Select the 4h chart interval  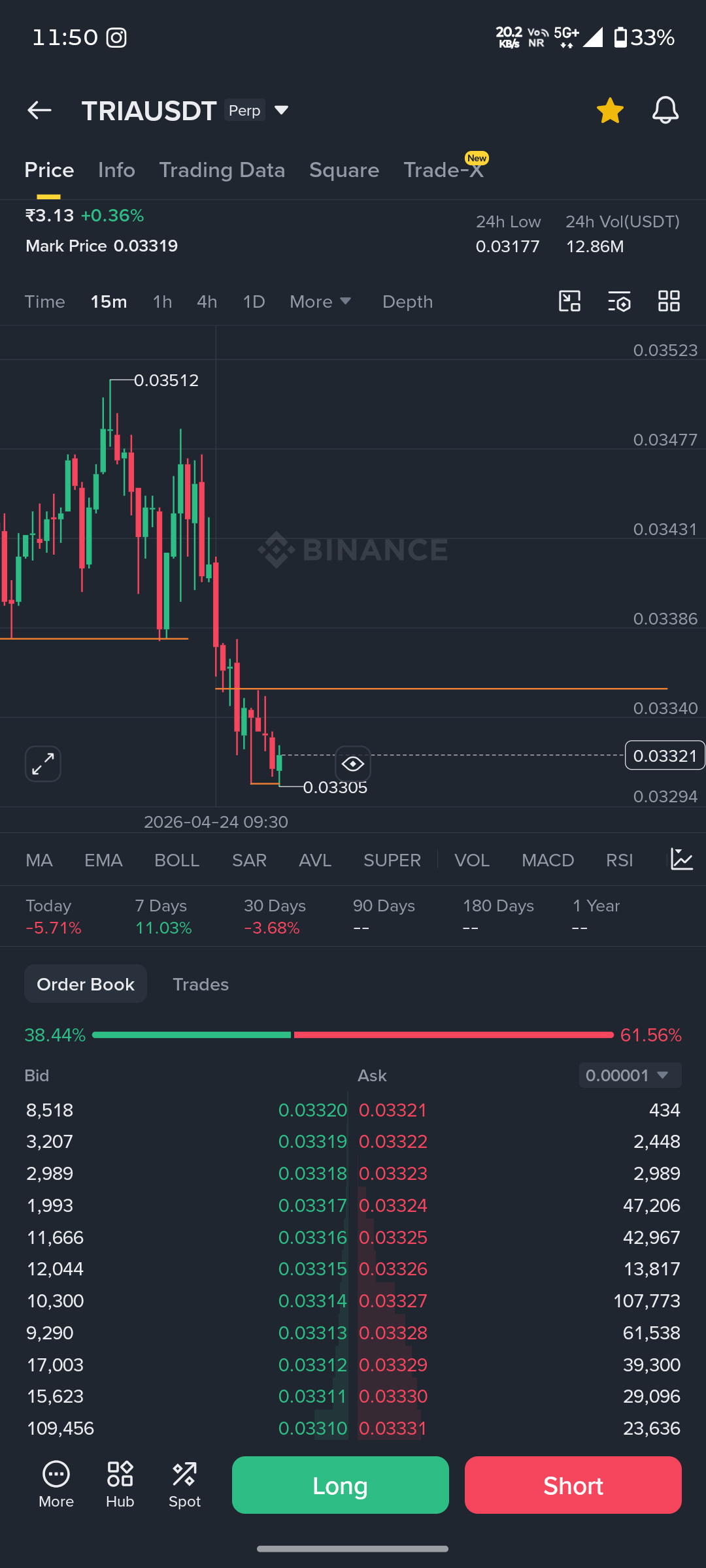tap(207, 302)
